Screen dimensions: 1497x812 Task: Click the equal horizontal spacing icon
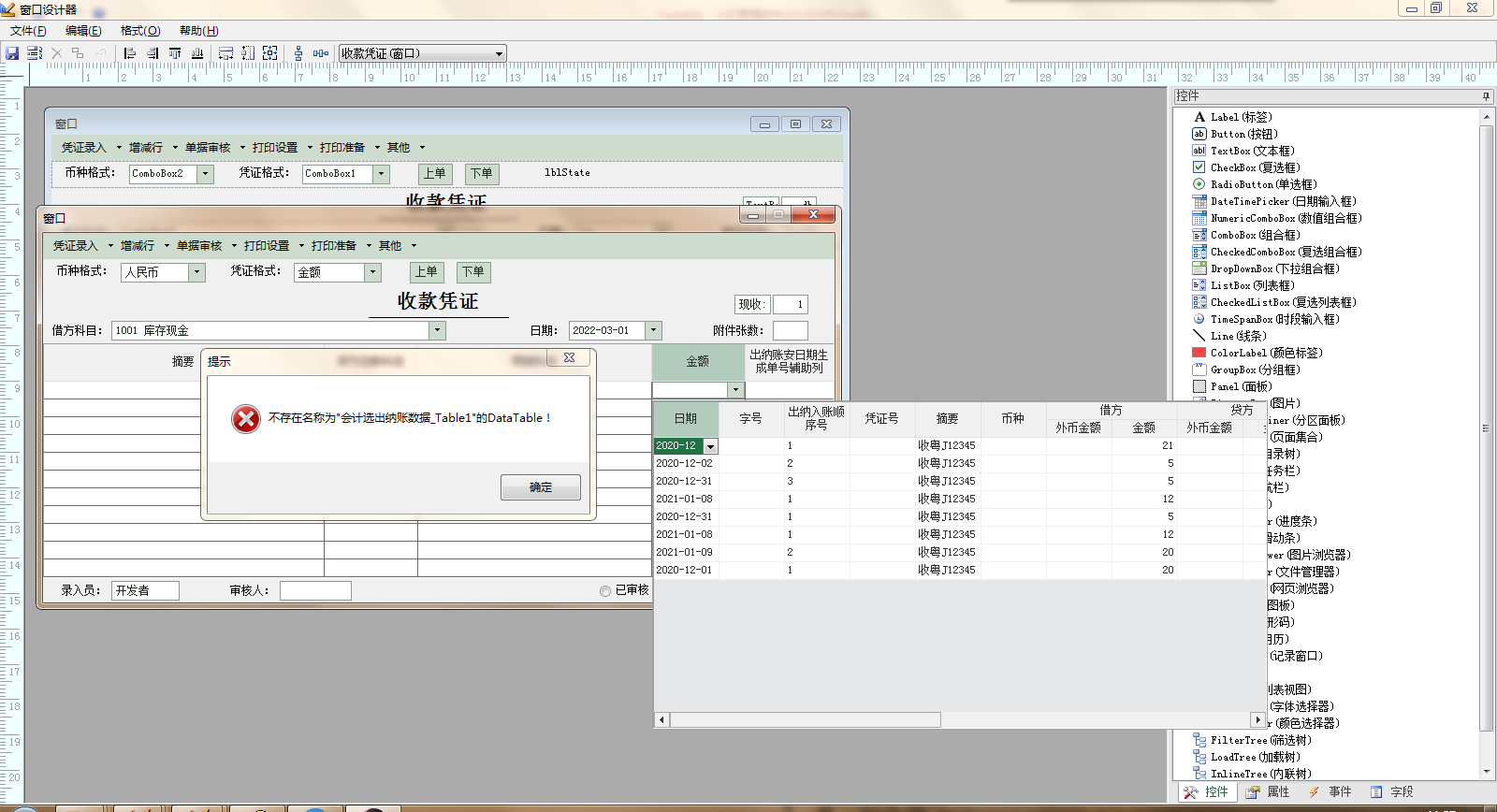(321, 53)
